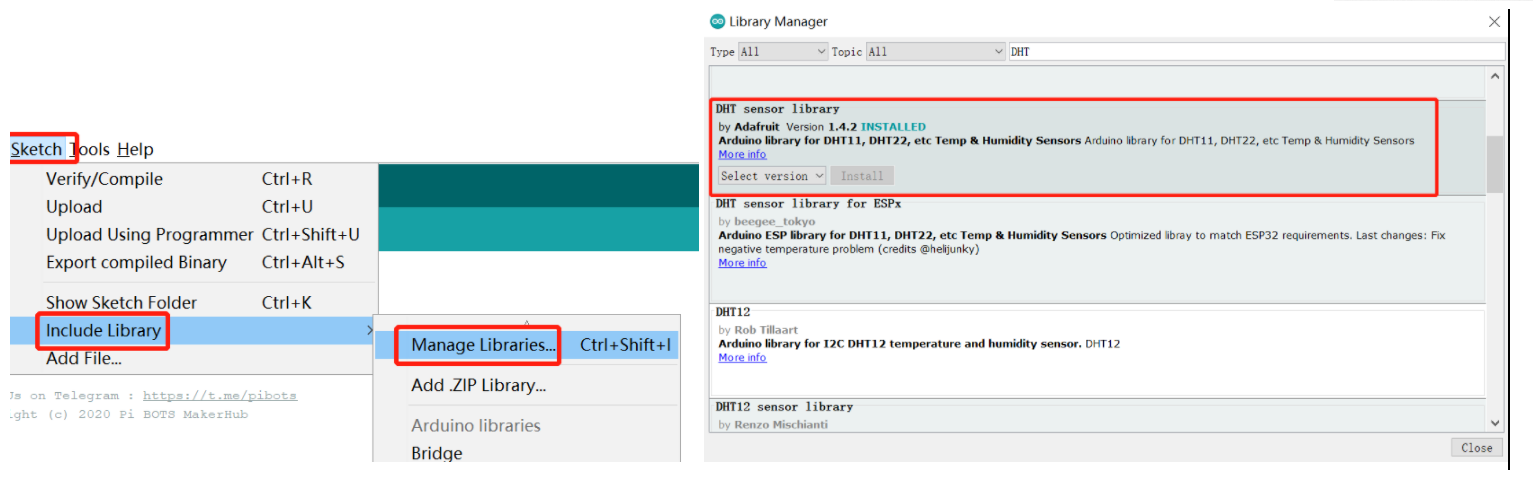Click the library list scrollbar thumb
The width and height of the screenshot is (1533, 489).
(x=1495, y=165)
